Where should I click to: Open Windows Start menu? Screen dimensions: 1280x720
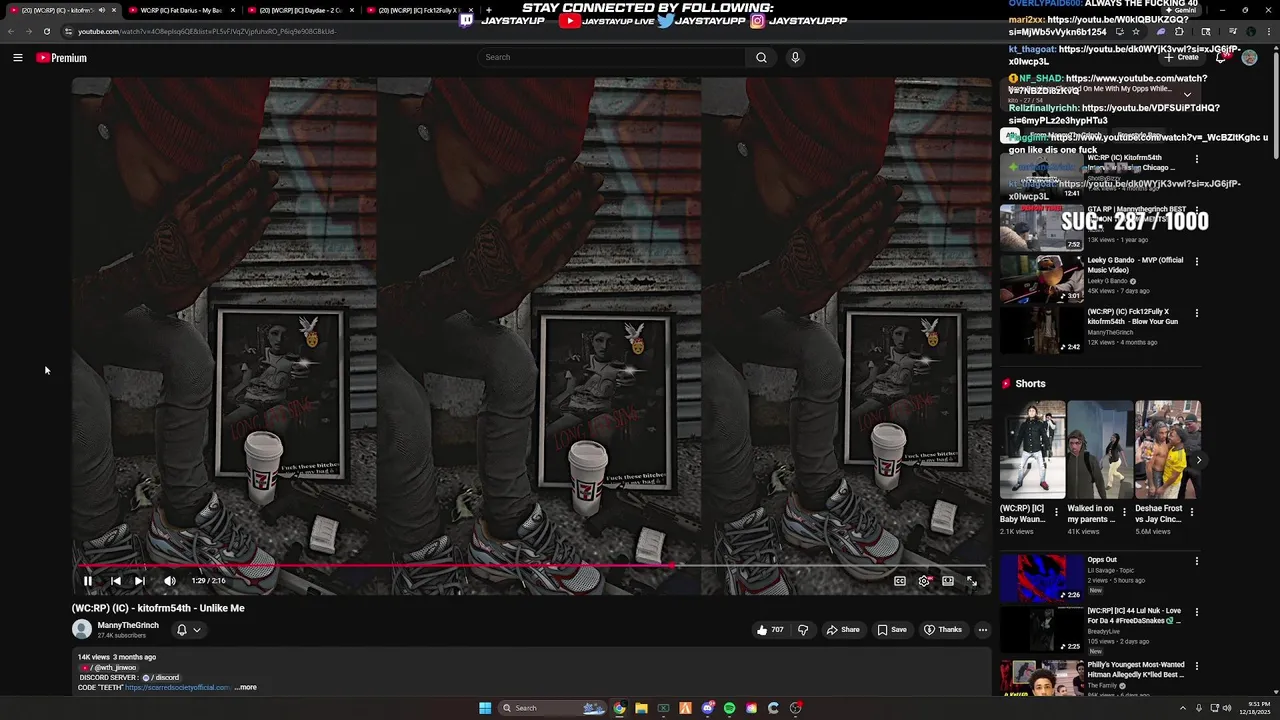pyautogui.click(x=485, y=708)
